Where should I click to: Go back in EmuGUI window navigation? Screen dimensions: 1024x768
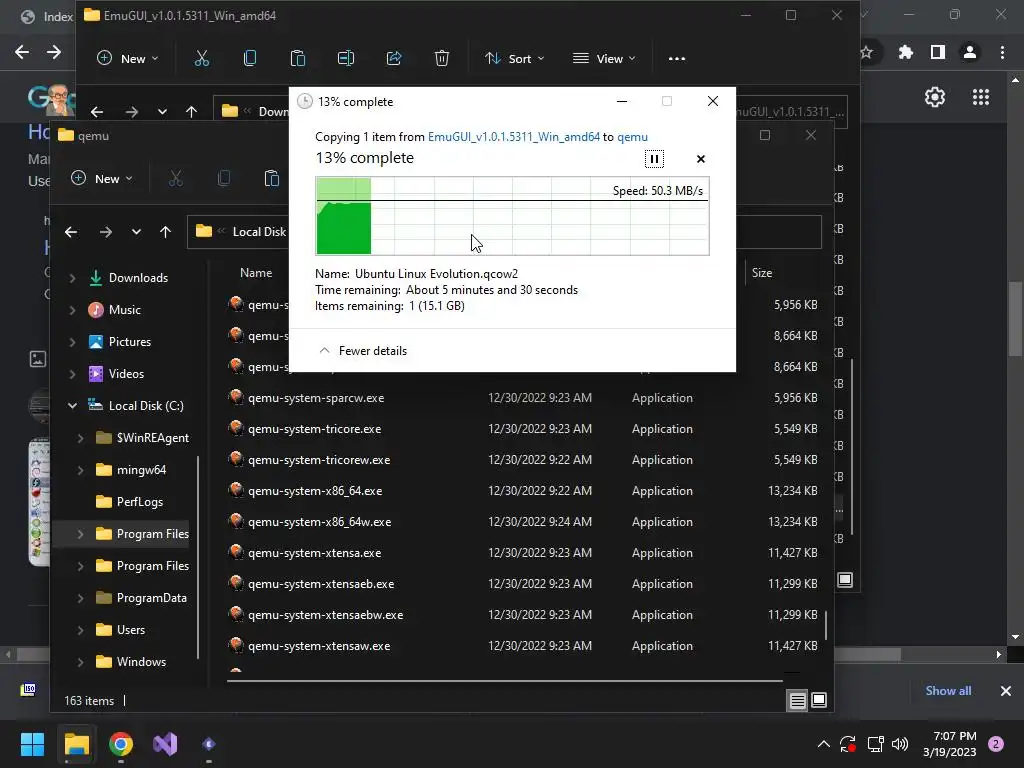(x=97, y=112)
